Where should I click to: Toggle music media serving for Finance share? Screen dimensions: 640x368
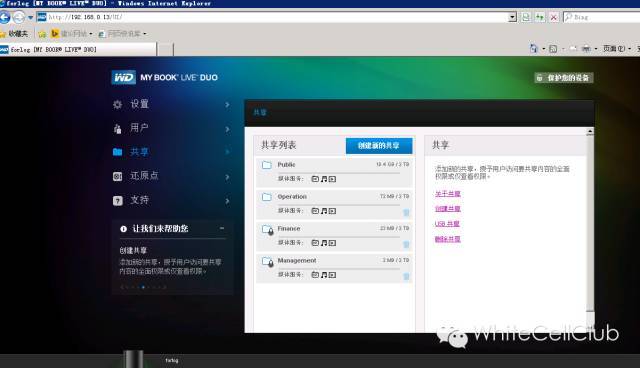click(x=324, y=243)
